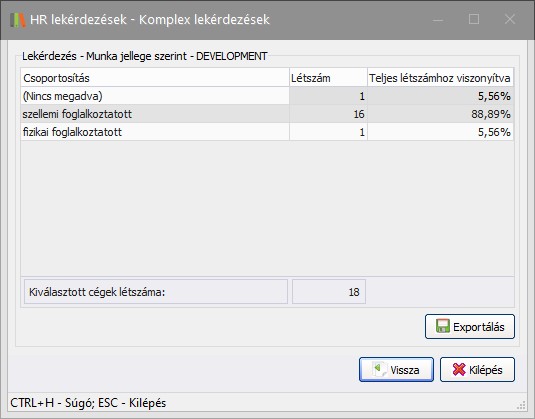Select the (Nincs megadva) row

(x=267, y=96)
